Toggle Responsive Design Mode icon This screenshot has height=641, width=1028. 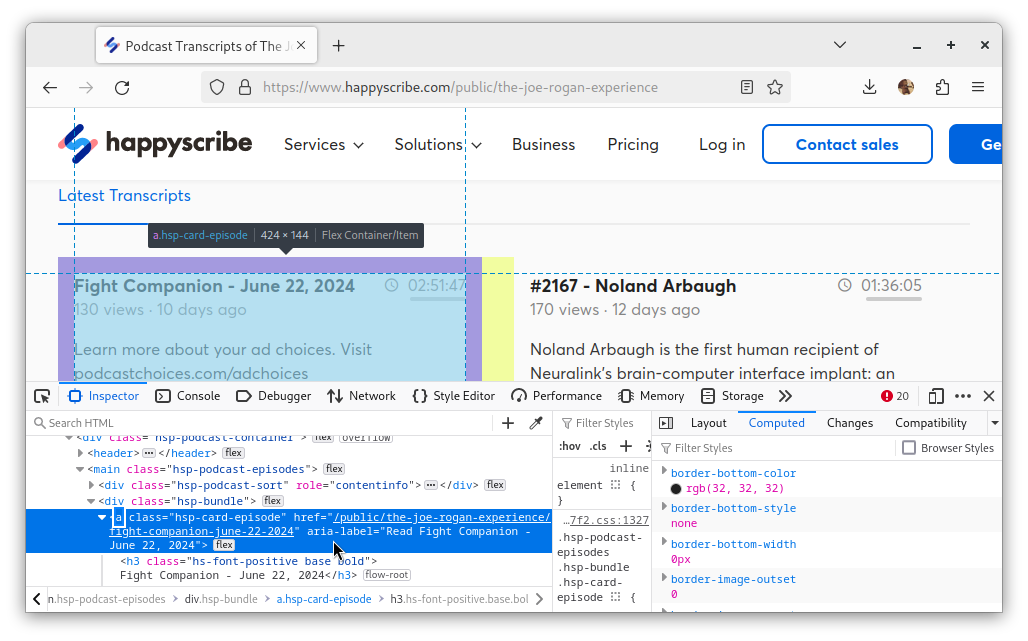(936, 396)
